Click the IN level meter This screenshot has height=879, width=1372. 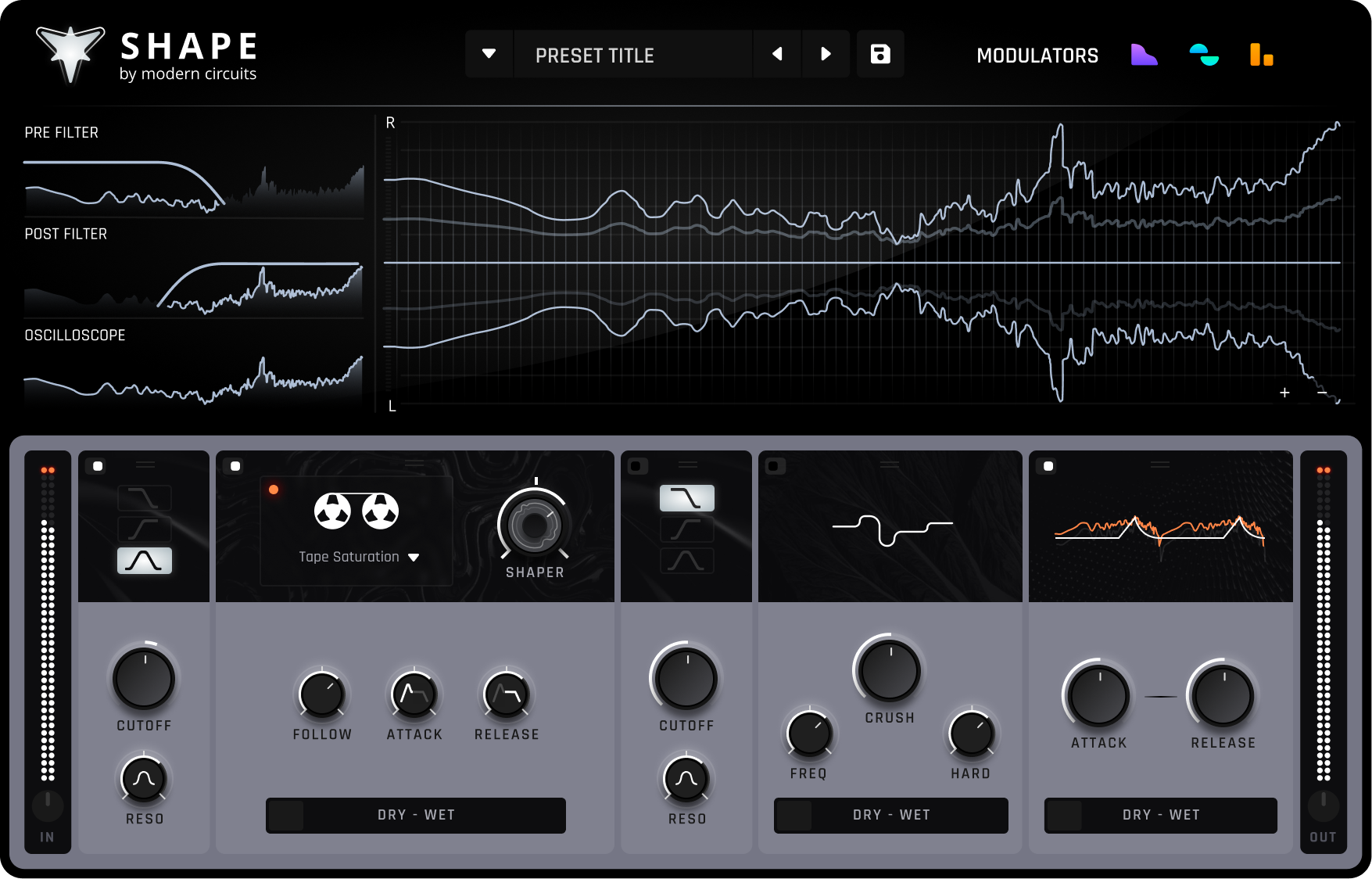pos(48,624)
